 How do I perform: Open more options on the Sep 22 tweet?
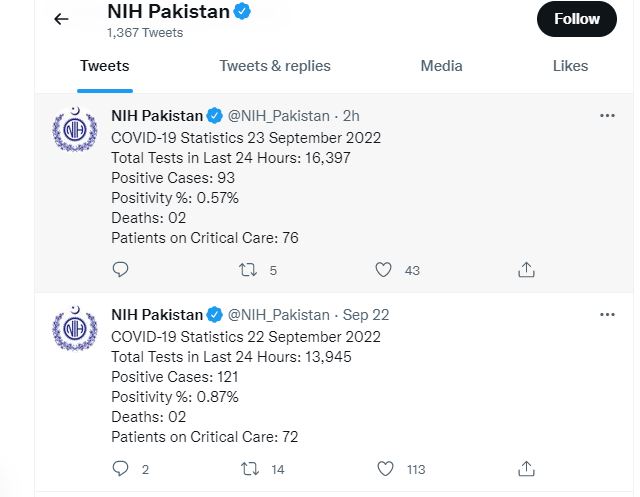click(x=607, y=315)
